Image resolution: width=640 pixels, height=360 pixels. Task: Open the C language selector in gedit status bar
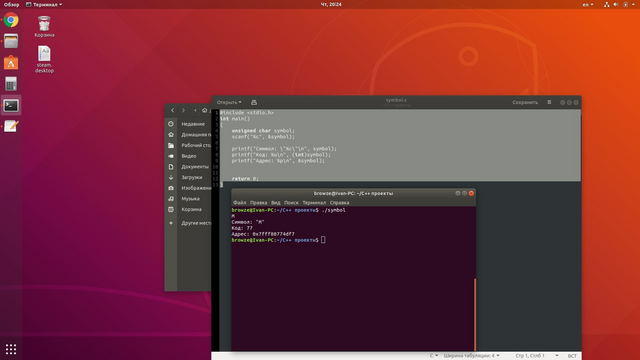tap(433, 356)
